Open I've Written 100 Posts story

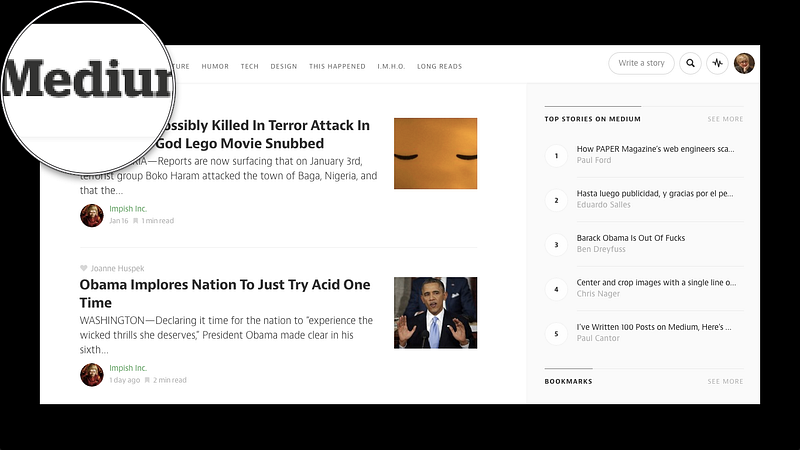coord(654,327)
